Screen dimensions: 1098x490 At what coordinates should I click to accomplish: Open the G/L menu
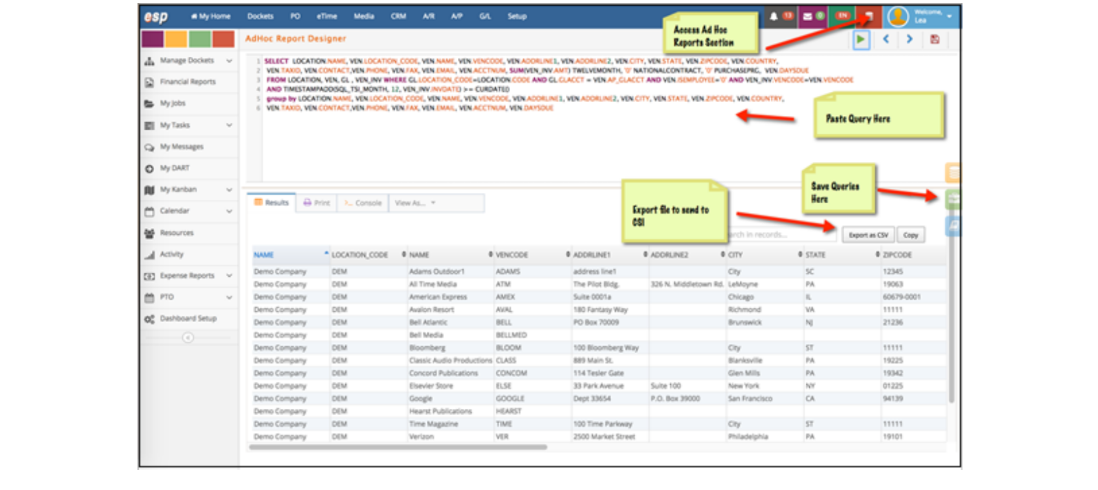(485, 16)
